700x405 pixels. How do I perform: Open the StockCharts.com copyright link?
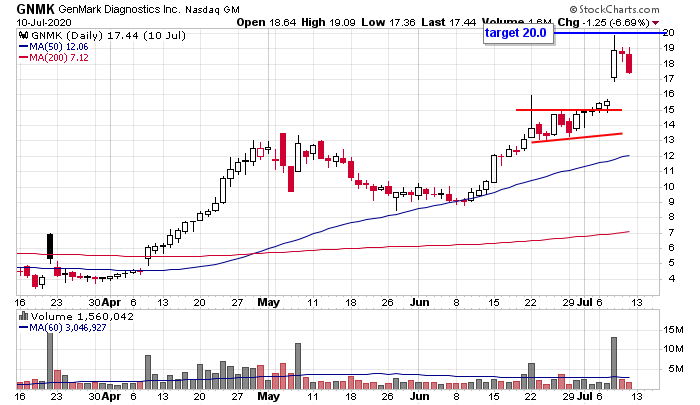click(x=614, y=9)
